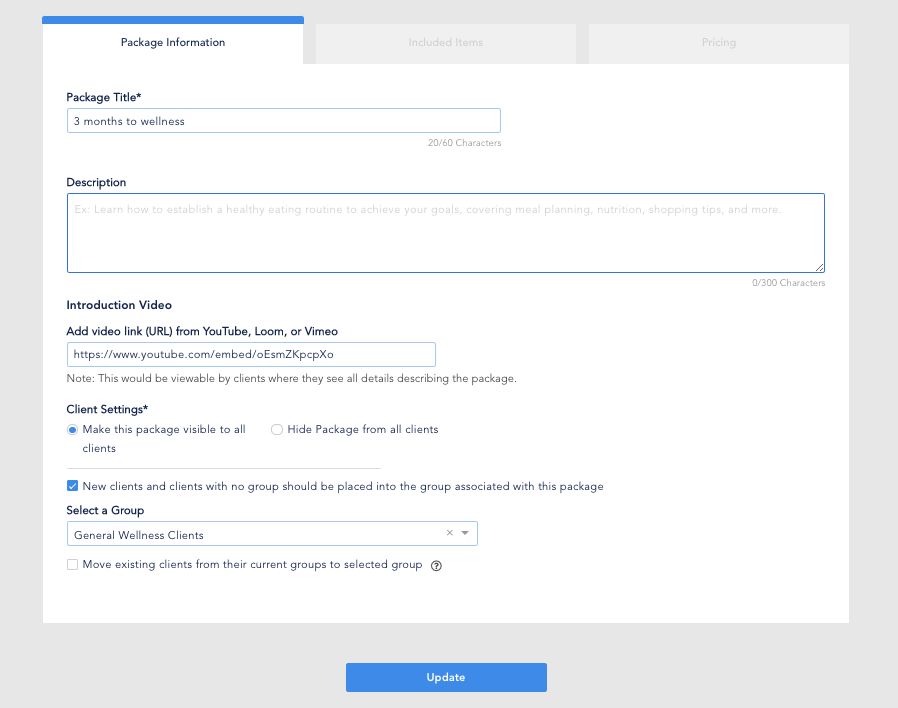Screen dimensions: 898x708
Task: Open the Included Items tab
Action: pyautogui.click(x=446, y=43)
